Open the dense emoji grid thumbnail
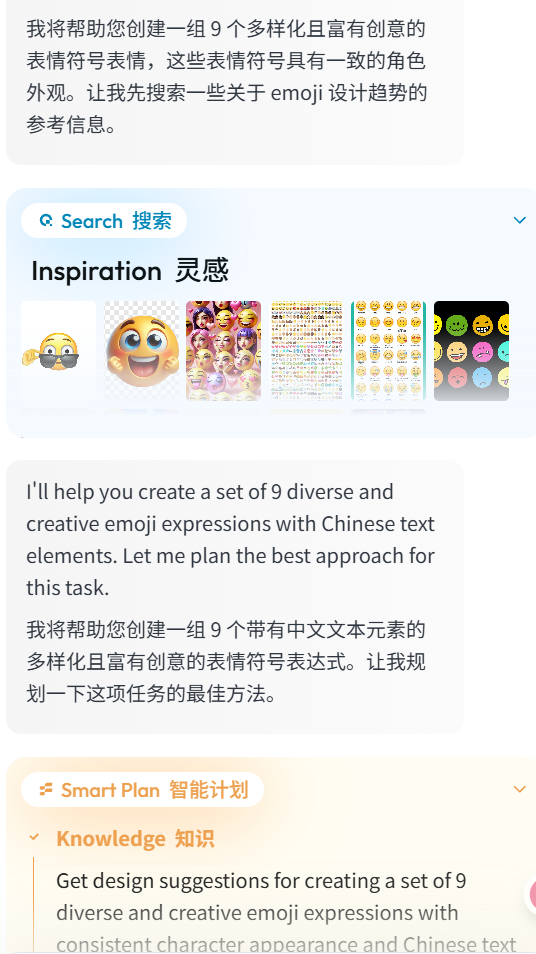536x954 pixels. [306, 351]
